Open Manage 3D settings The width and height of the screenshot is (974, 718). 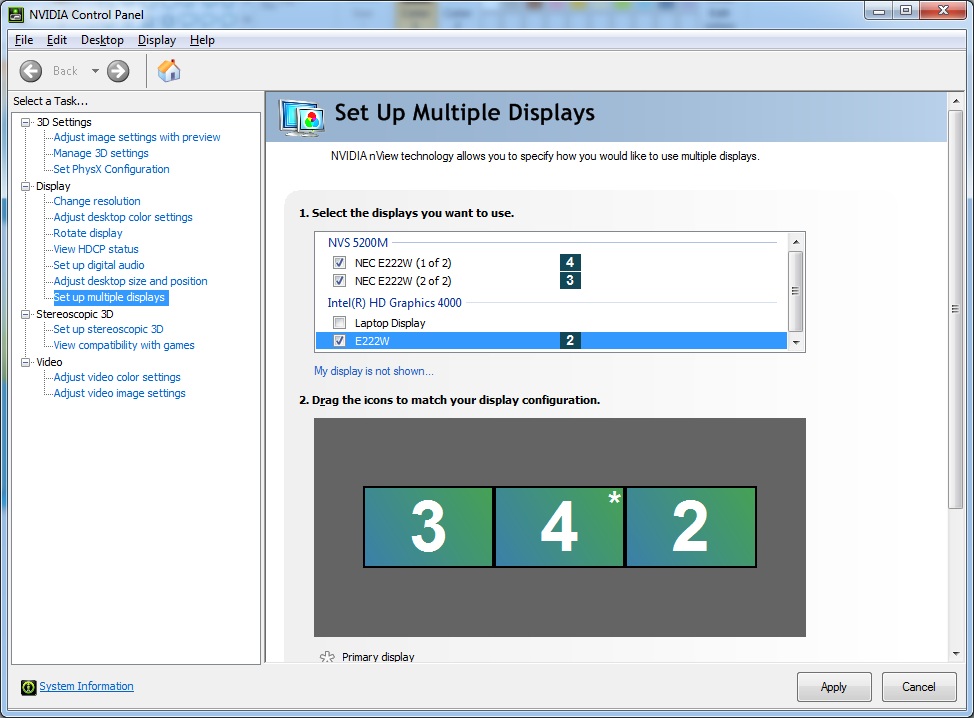(101, 153)
